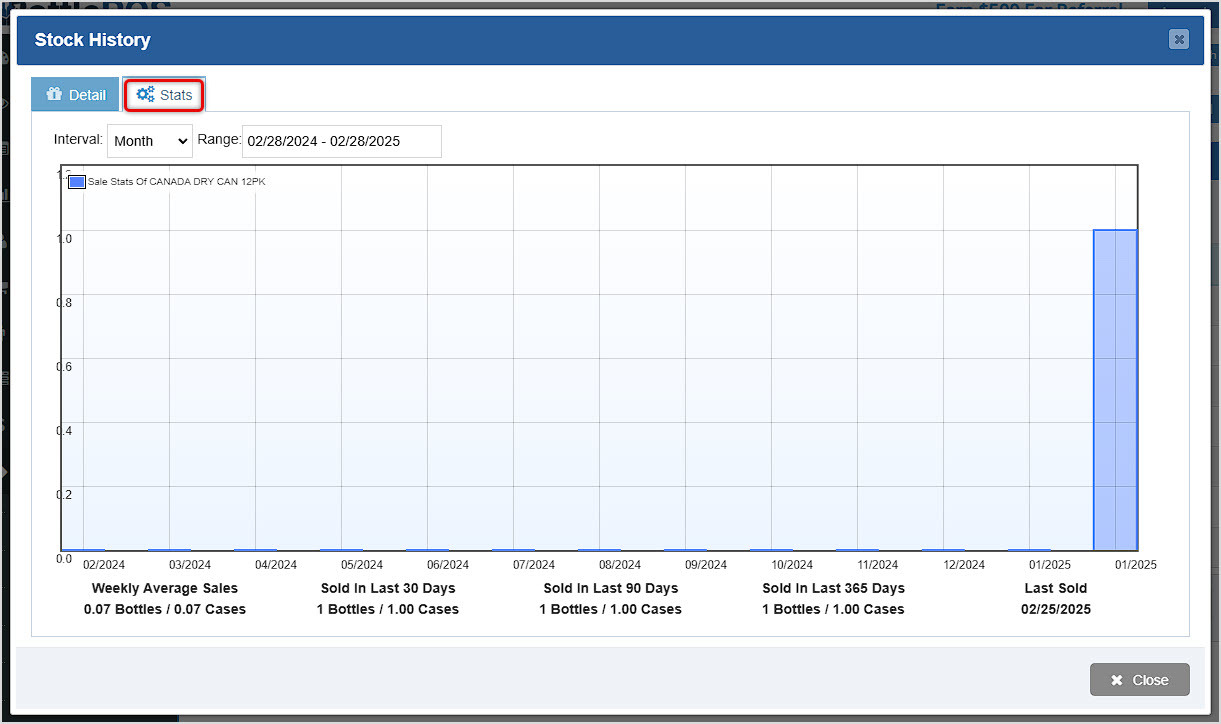The image size is (1221, 724).
Task: Select the 01/2025 sales bar in the chart
Action: 1113,390
